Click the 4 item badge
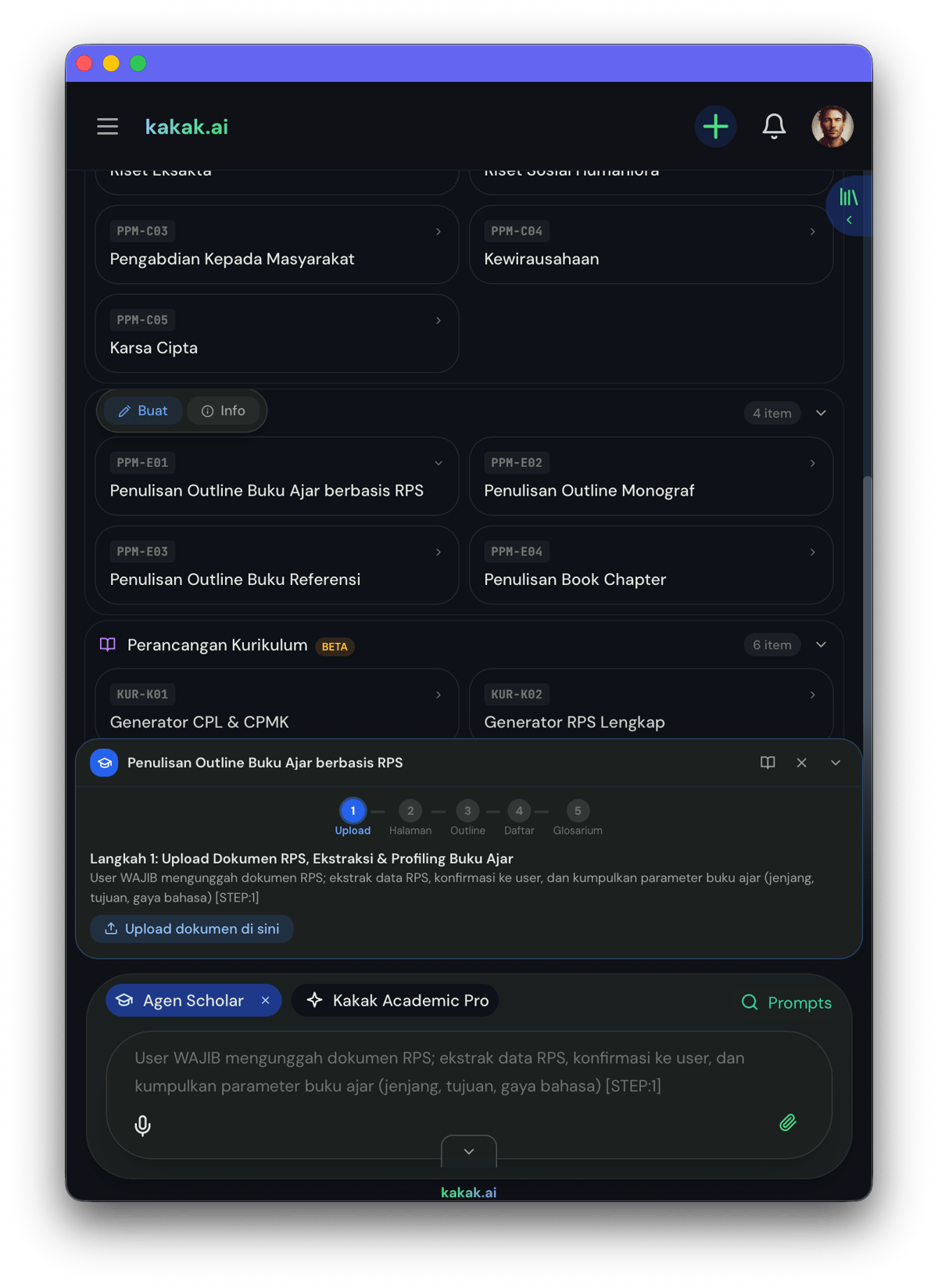This screenshot has width=938, height=1288. coord(772,413)
